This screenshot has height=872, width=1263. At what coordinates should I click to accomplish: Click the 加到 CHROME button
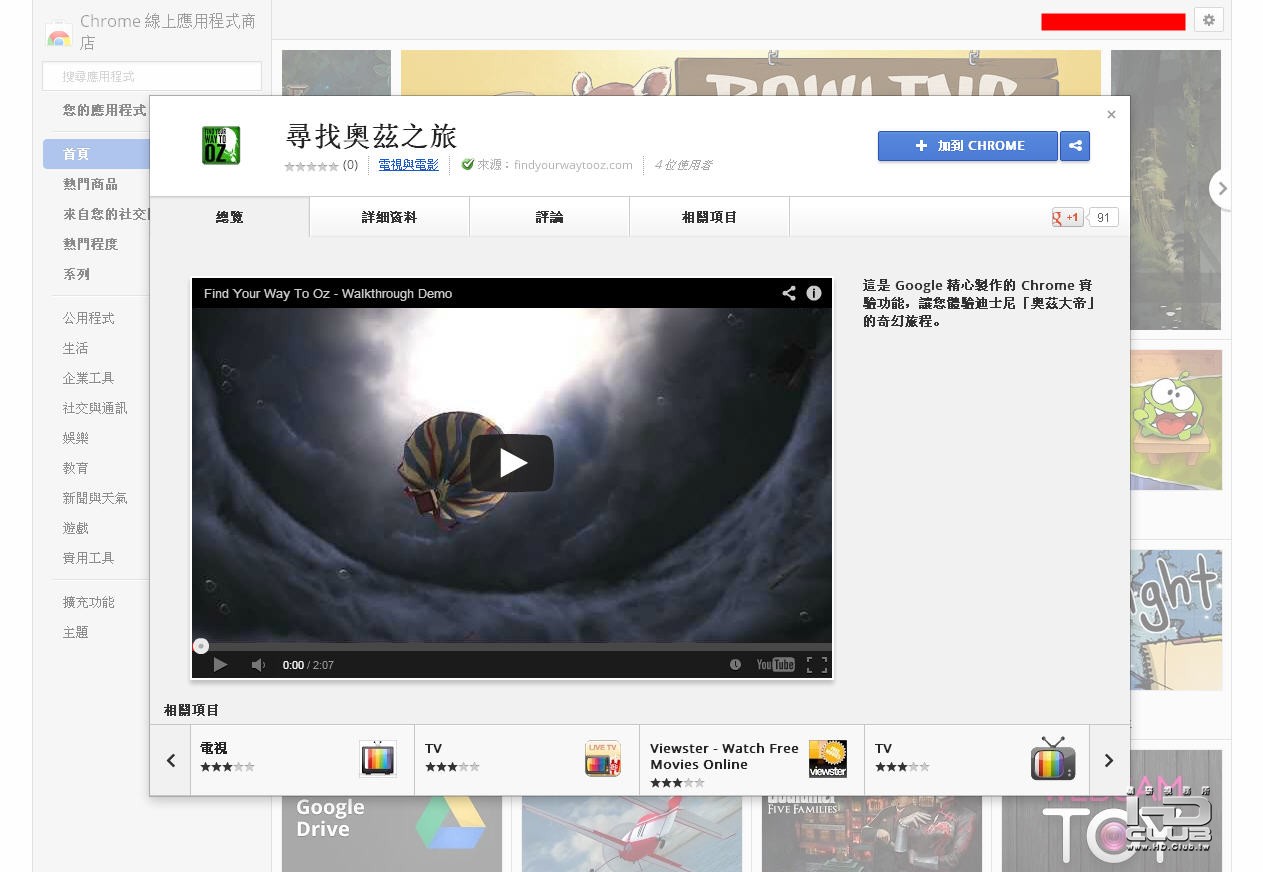(968, 146)
